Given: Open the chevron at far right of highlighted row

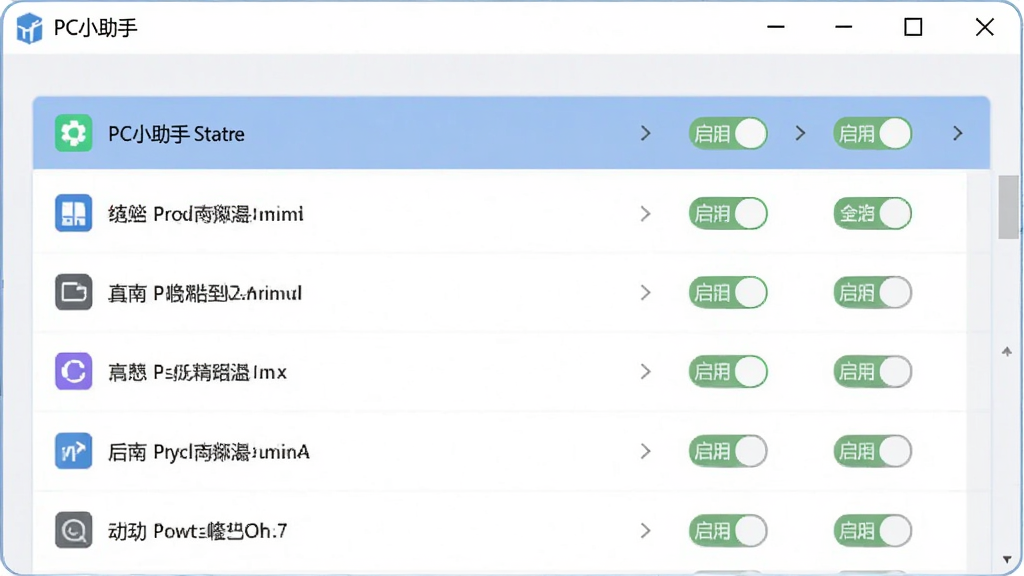Looking at the screenshot, I should click(x=957, y=133).
